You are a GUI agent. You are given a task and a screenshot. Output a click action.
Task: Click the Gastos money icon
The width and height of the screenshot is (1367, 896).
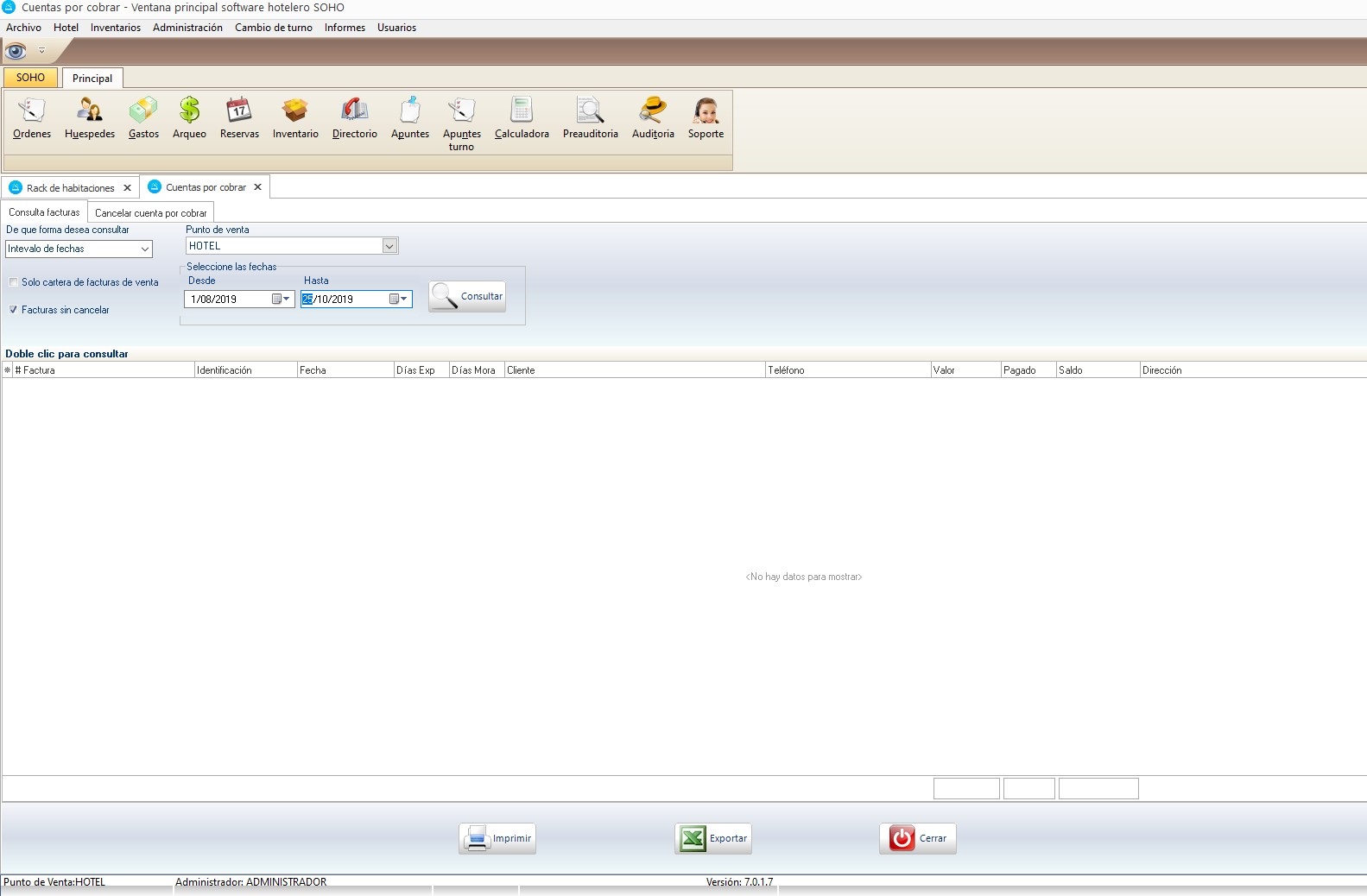(143, 117)
